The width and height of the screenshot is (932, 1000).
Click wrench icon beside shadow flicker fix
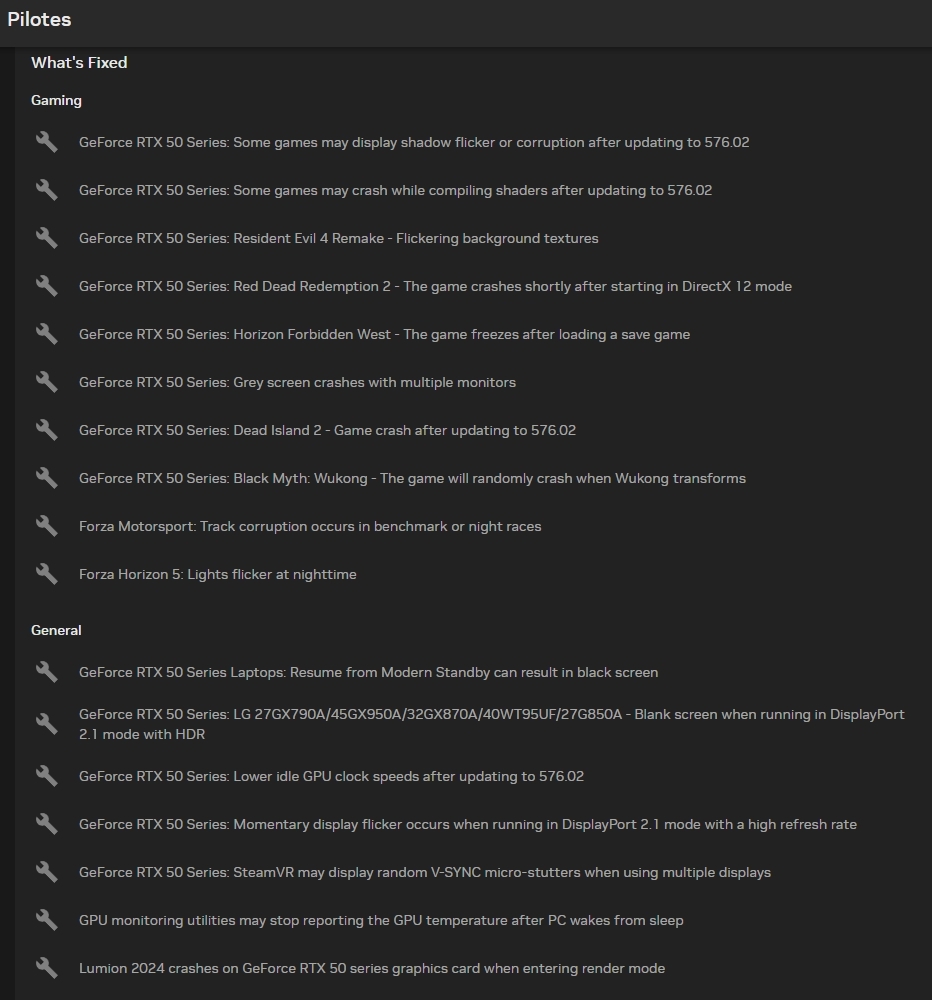click(x=46, y=142)
